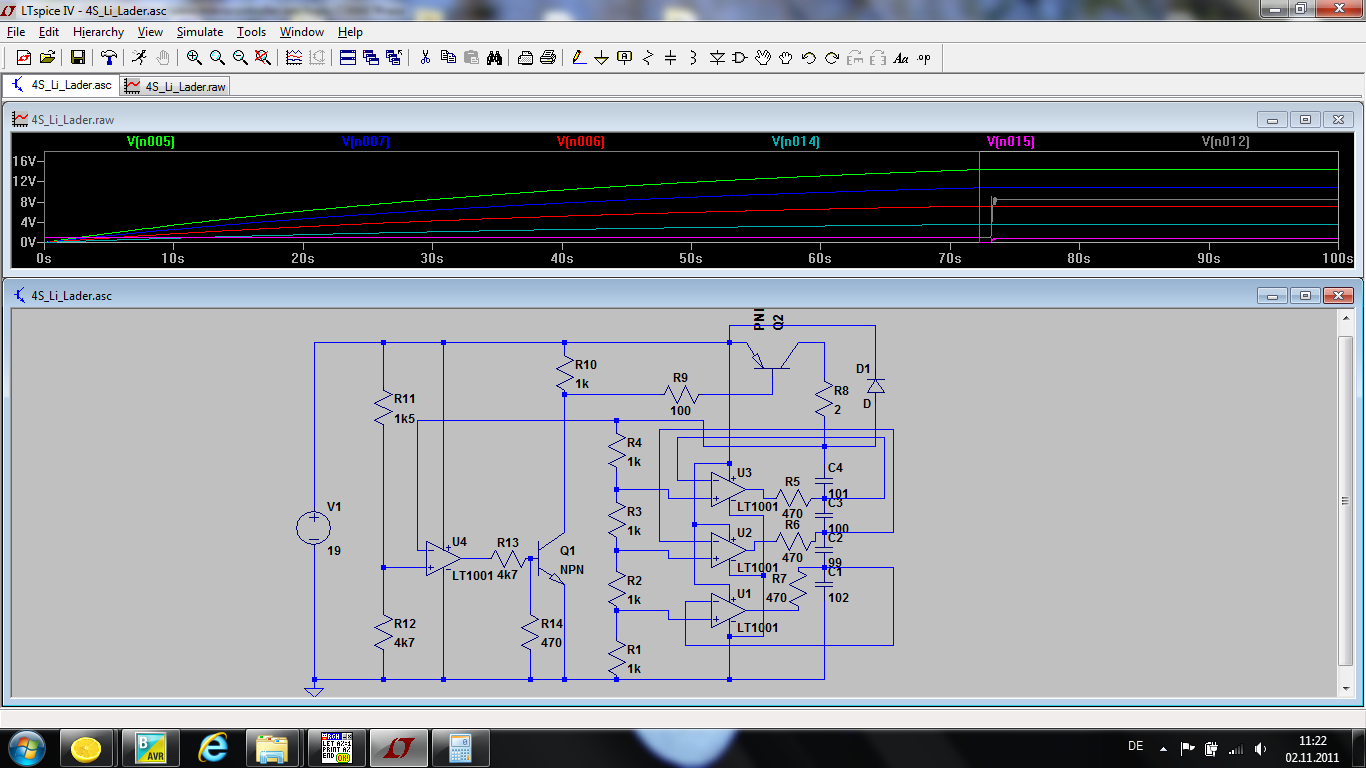Open the Help menu
Image resolution: width=1366 pixels, height=768 pixels.
350,32
